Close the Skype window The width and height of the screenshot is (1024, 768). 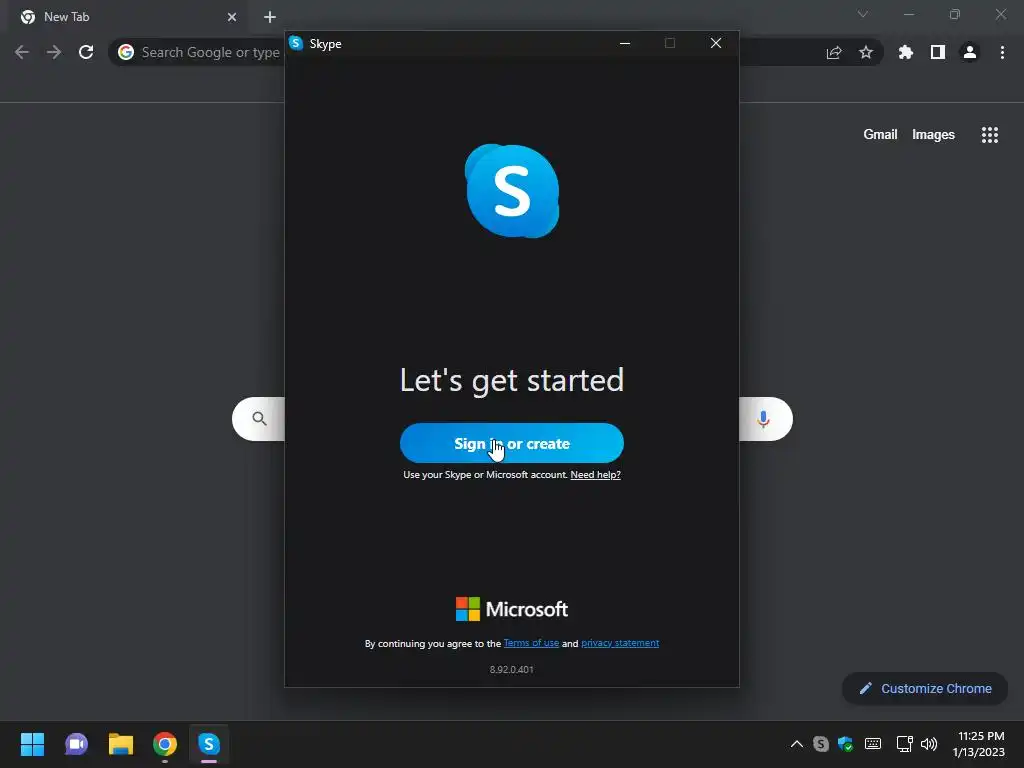[x=716, y=43]
